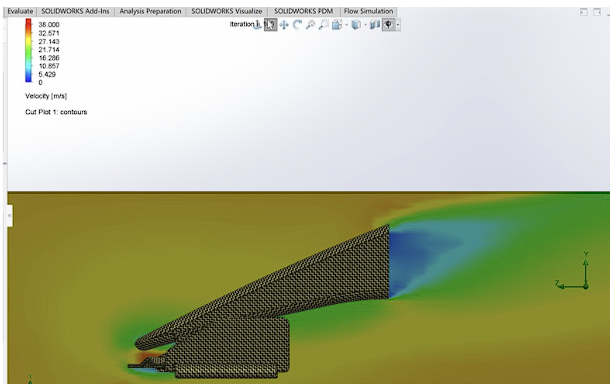Choose the Rotate view tool
Screen dimensions: 610x384
click(x=297, y=25)
